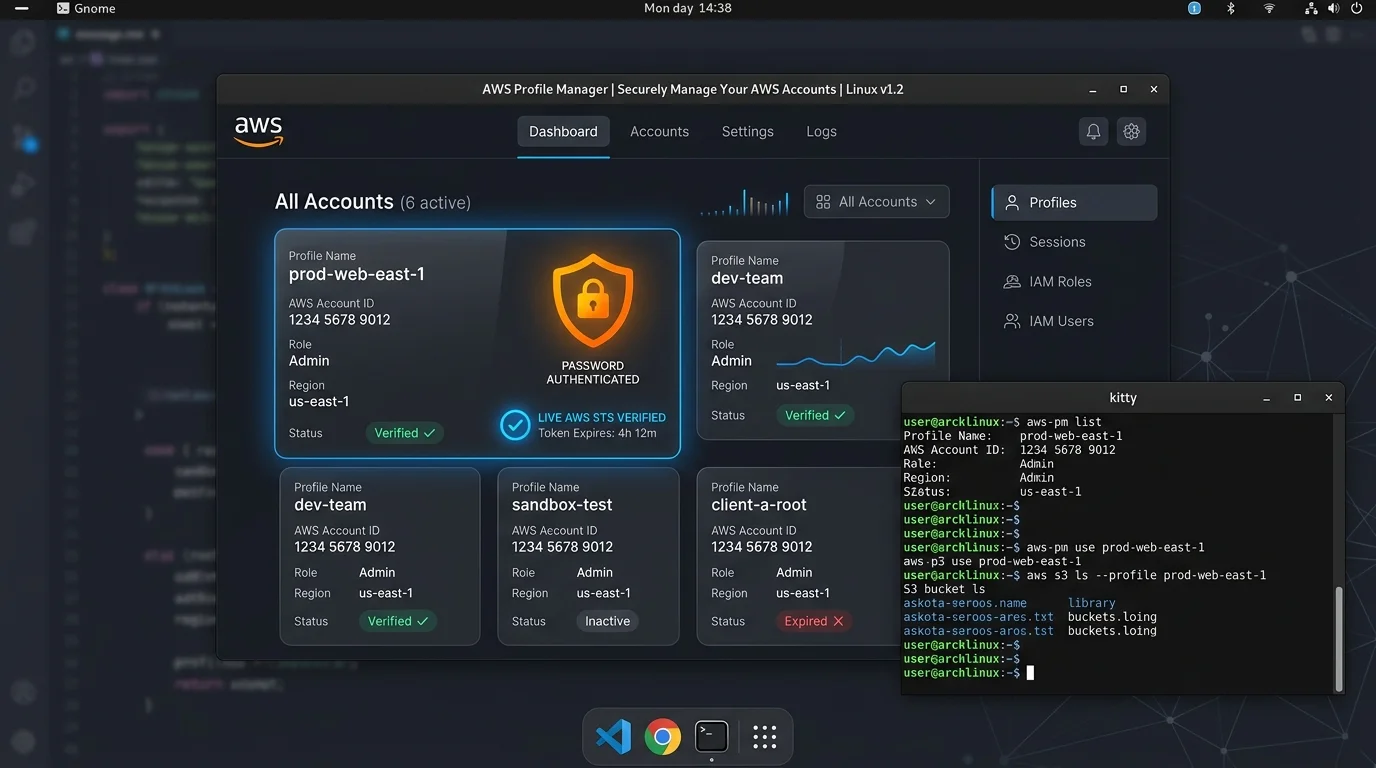The image size is (1376, 768).
Task: Click the "aws s3 ls --profile" command line in kitty
Action: click(x=1146, y=576)
